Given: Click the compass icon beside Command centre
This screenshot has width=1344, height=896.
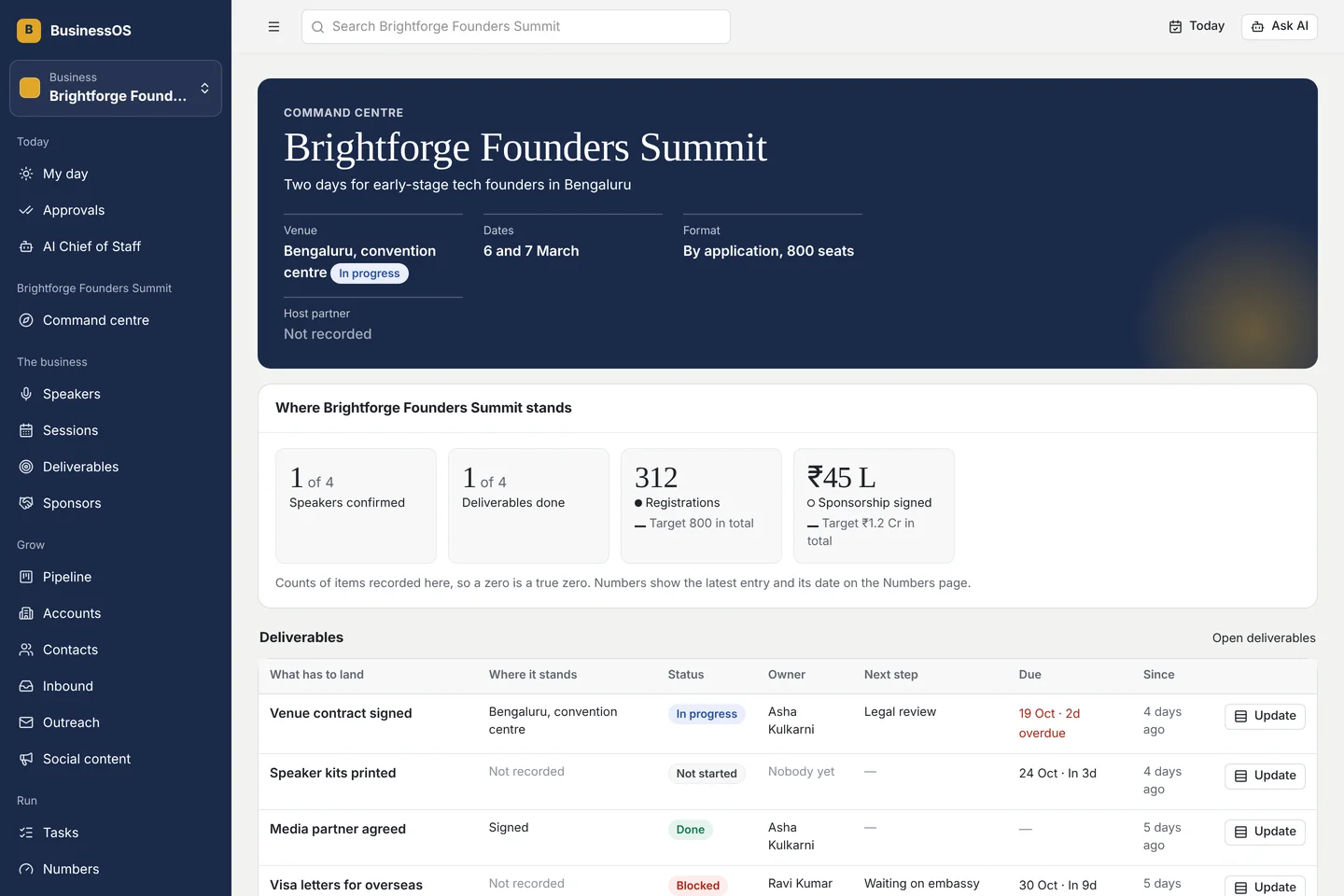Looking at the screenshot, I should tap(26, 320).
